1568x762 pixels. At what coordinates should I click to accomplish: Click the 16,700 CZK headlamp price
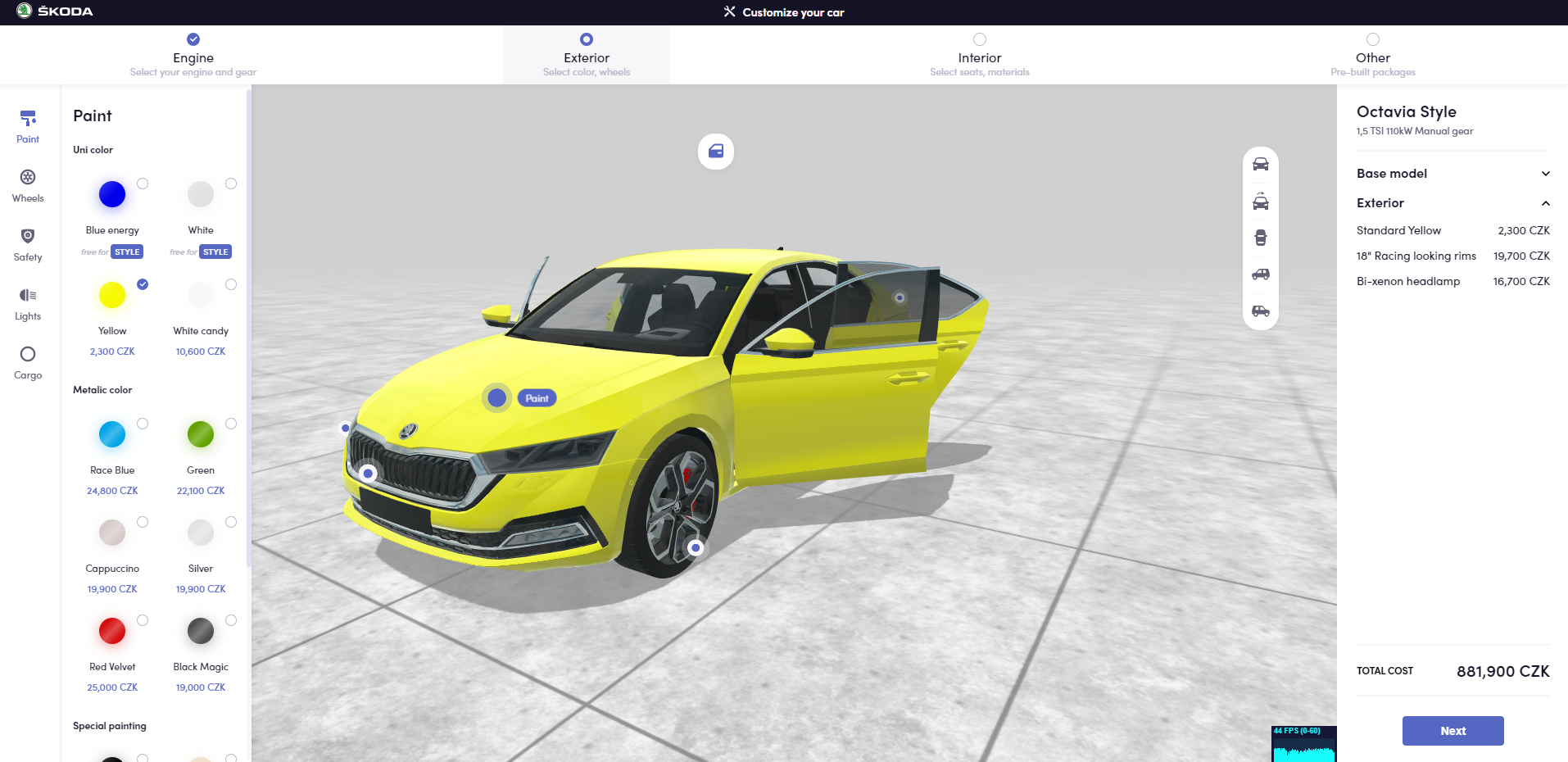(x=1521, y=282)
